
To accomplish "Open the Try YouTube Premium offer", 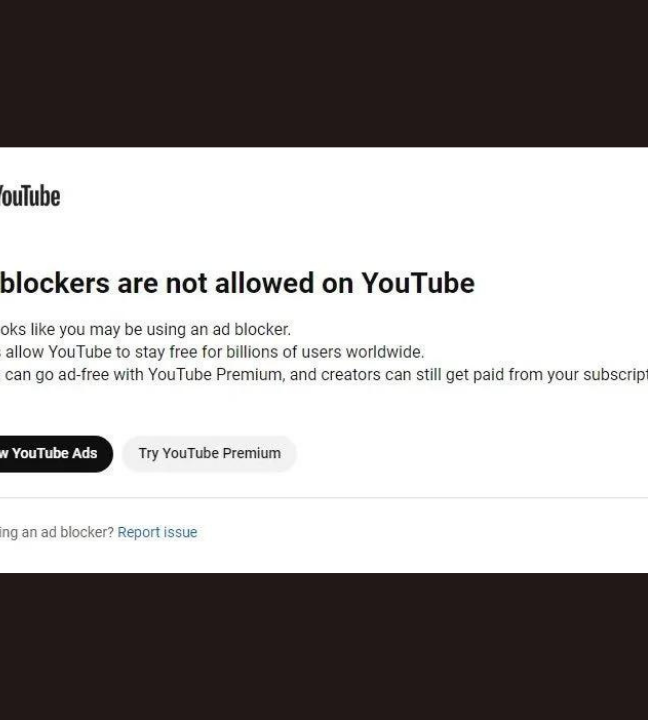I will (209, 454).
